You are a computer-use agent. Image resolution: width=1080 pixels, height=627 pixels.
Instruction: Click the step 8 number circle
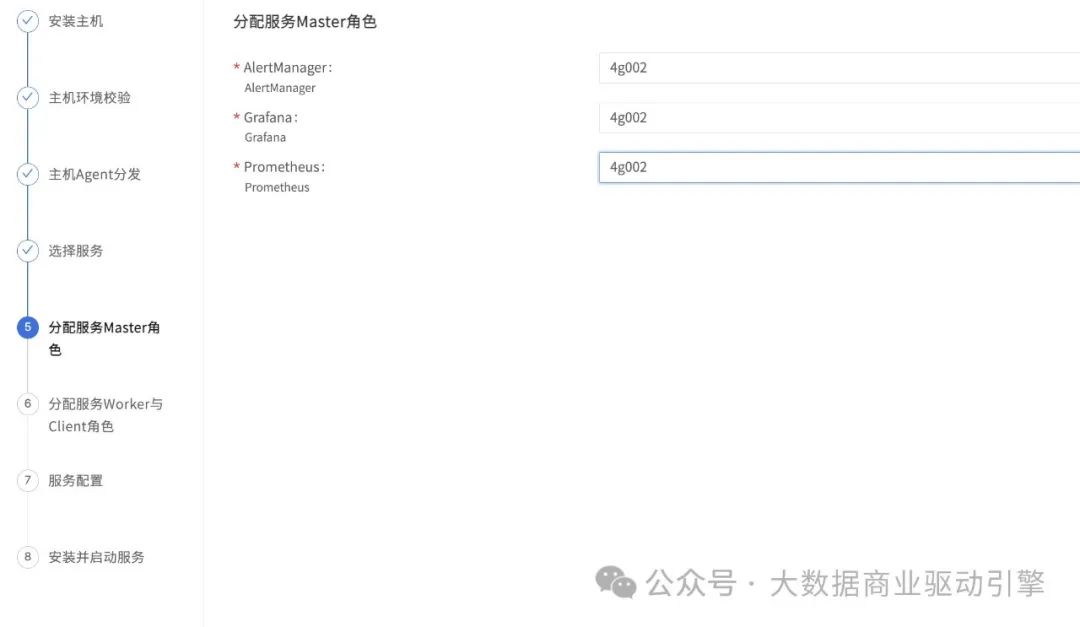pyautogui.click(x=28, y=557)
